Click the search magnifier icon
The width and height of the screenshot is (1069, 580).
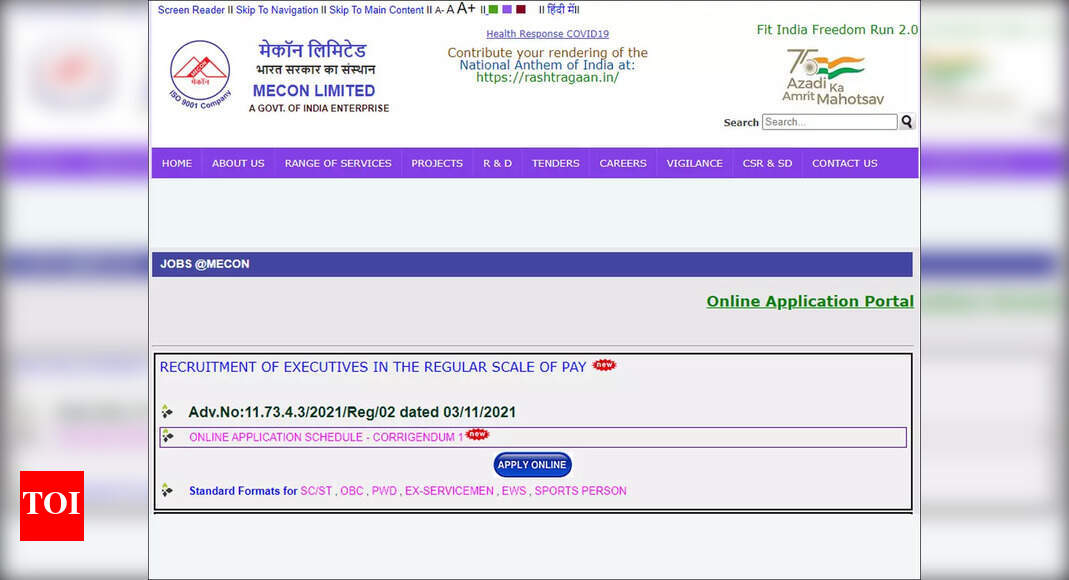[x=906, y=121]
